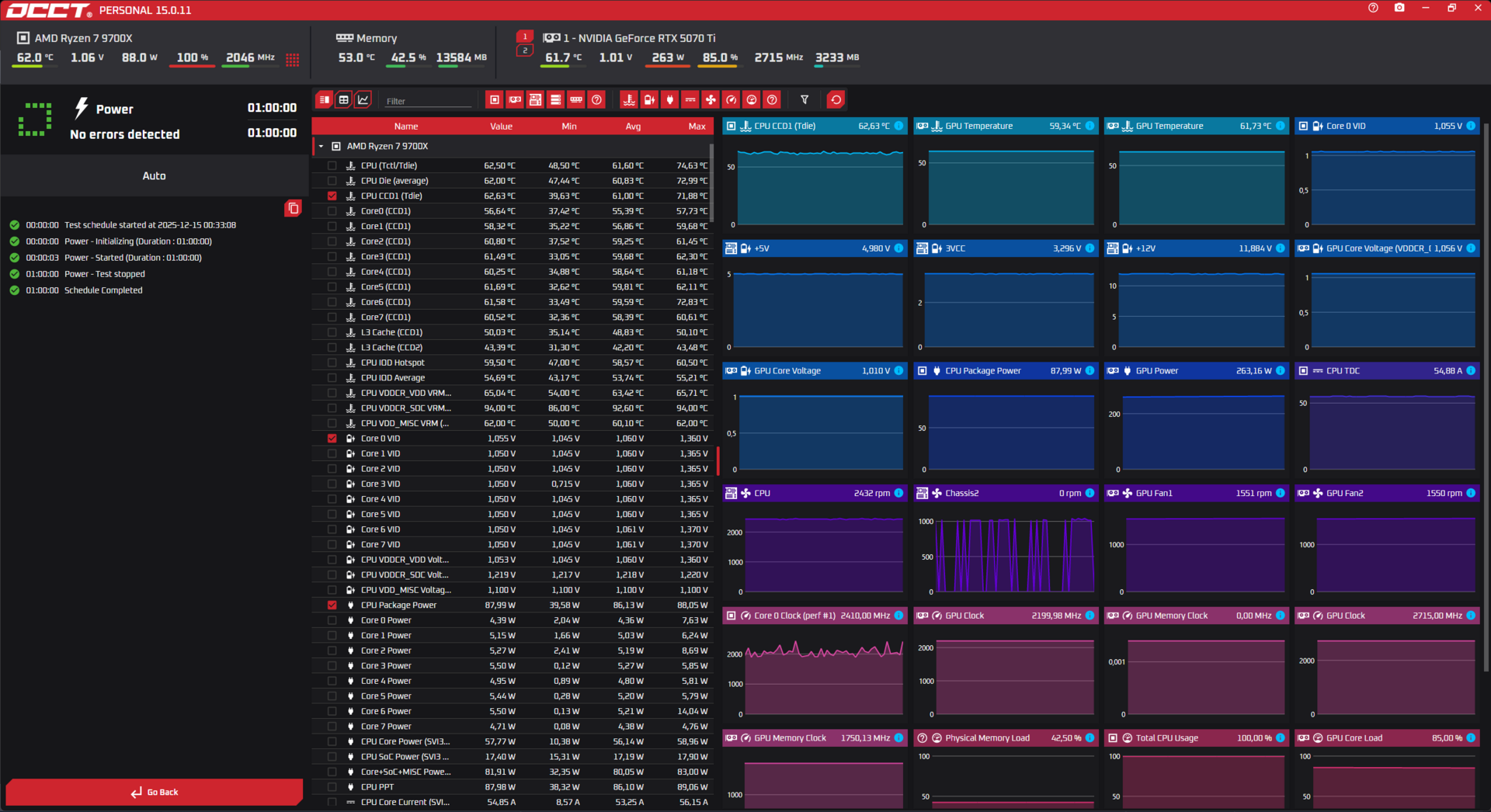Toggle the power plug sensor filter
The height and width of the screenshot is (812, 1491).
[669, 100]
